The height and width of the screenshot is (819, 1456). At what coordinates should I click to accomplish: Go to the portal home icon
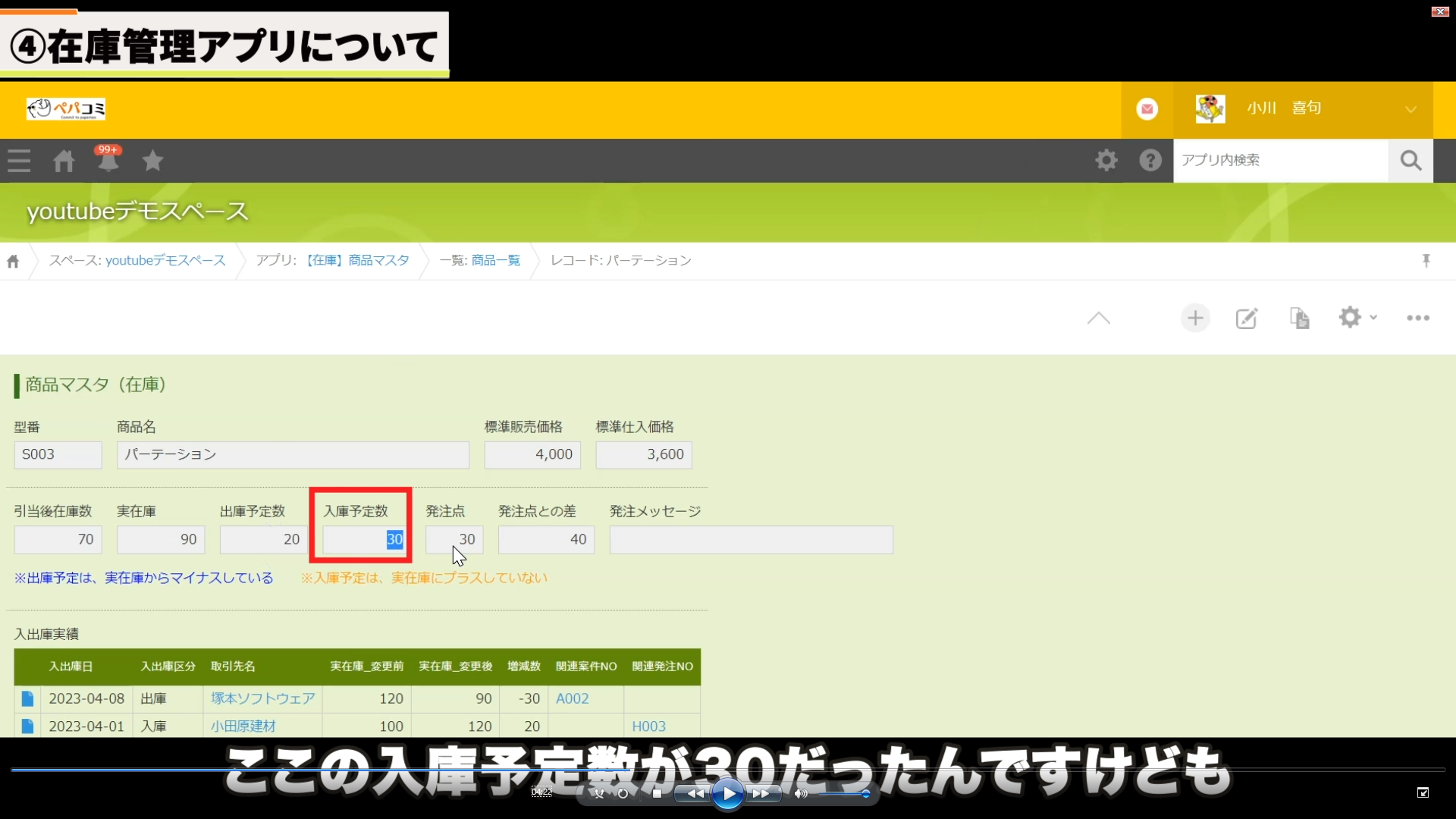pos(64,161)
